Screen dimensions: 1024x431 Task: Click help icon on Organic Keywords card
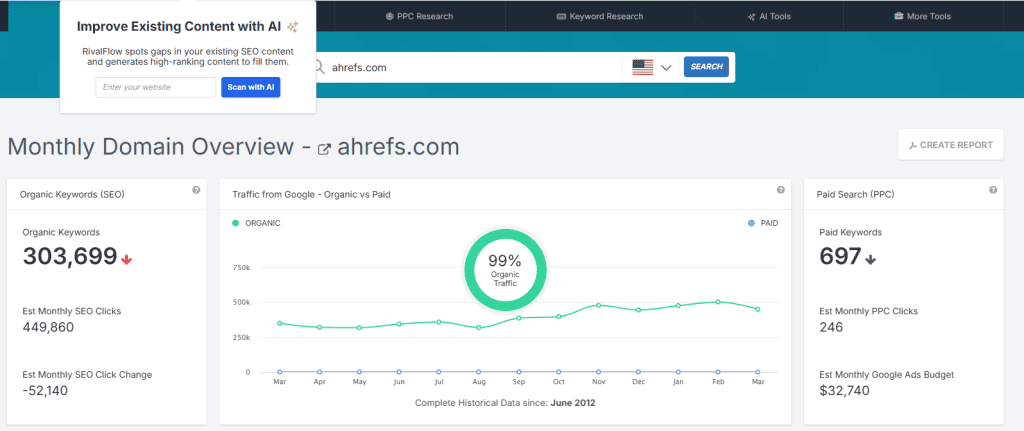(196, 190)
